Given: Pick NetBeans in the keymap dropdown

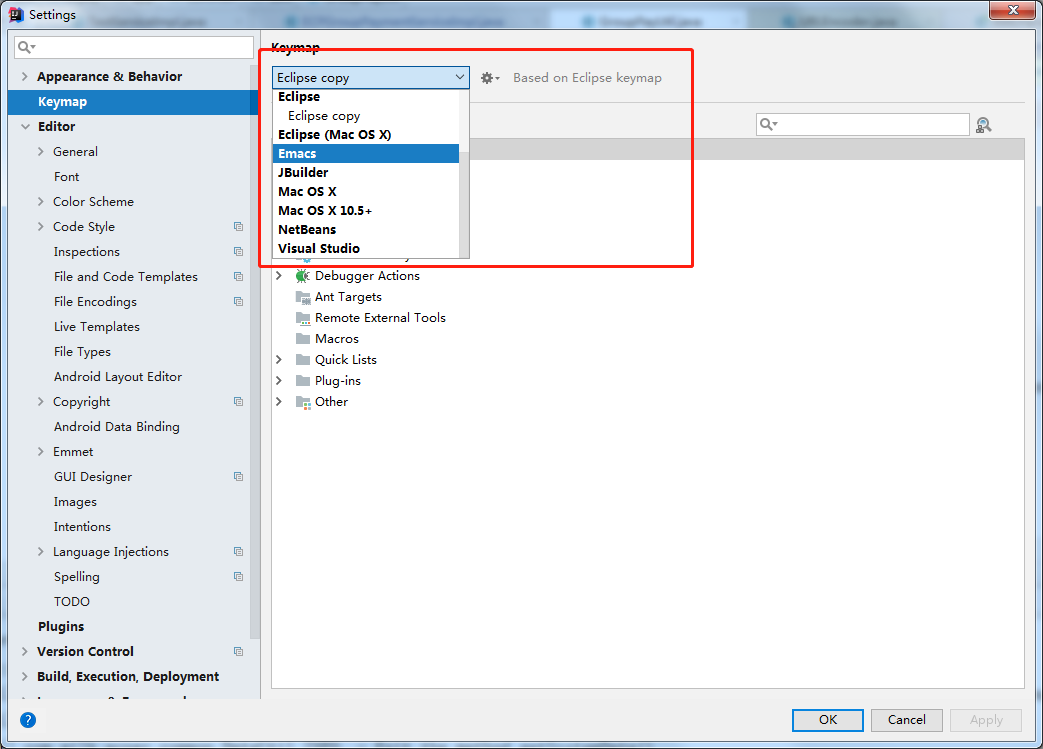Looking at the screenshot, I should coord(307,230).
